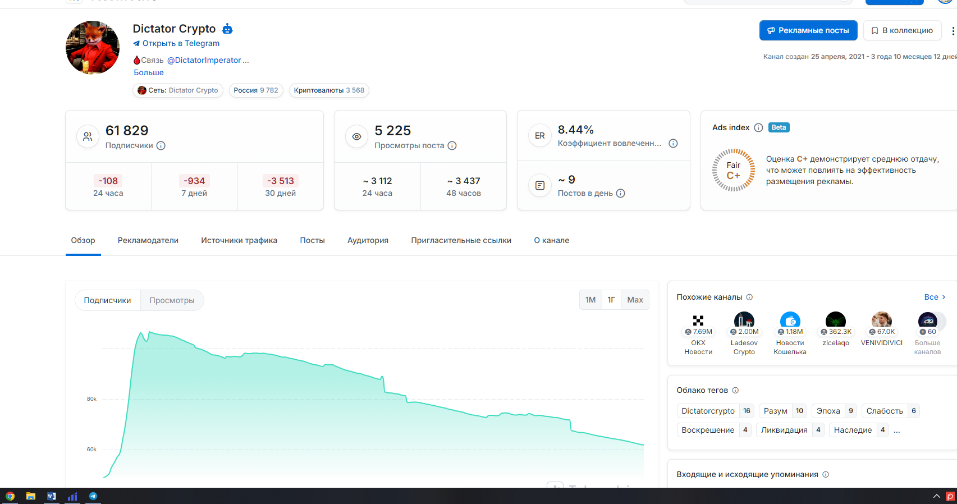The height and width of the screenshot is (504, 957).
Task: Click the Dictator Crypto channel avatar
Action: coord(93,48)
